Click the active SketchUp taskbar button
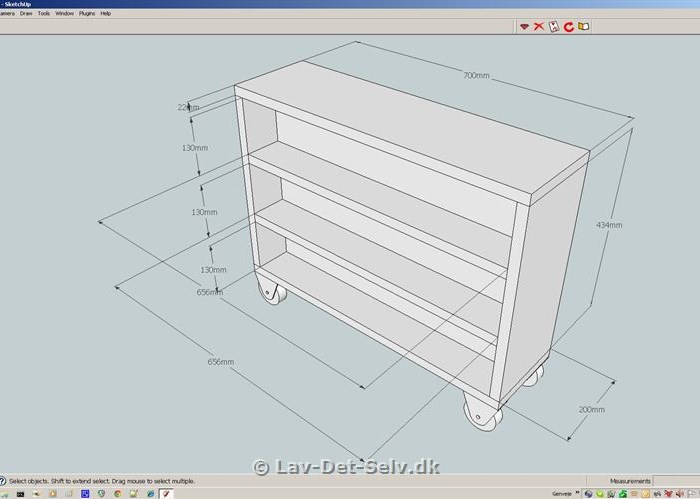 [166, 494]
